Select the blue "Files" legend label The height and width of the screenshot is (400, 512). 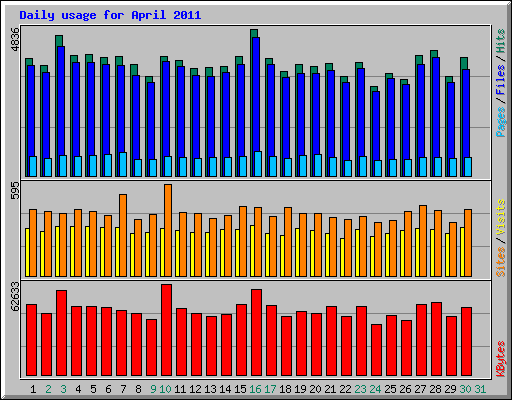(x=500, y=80)
